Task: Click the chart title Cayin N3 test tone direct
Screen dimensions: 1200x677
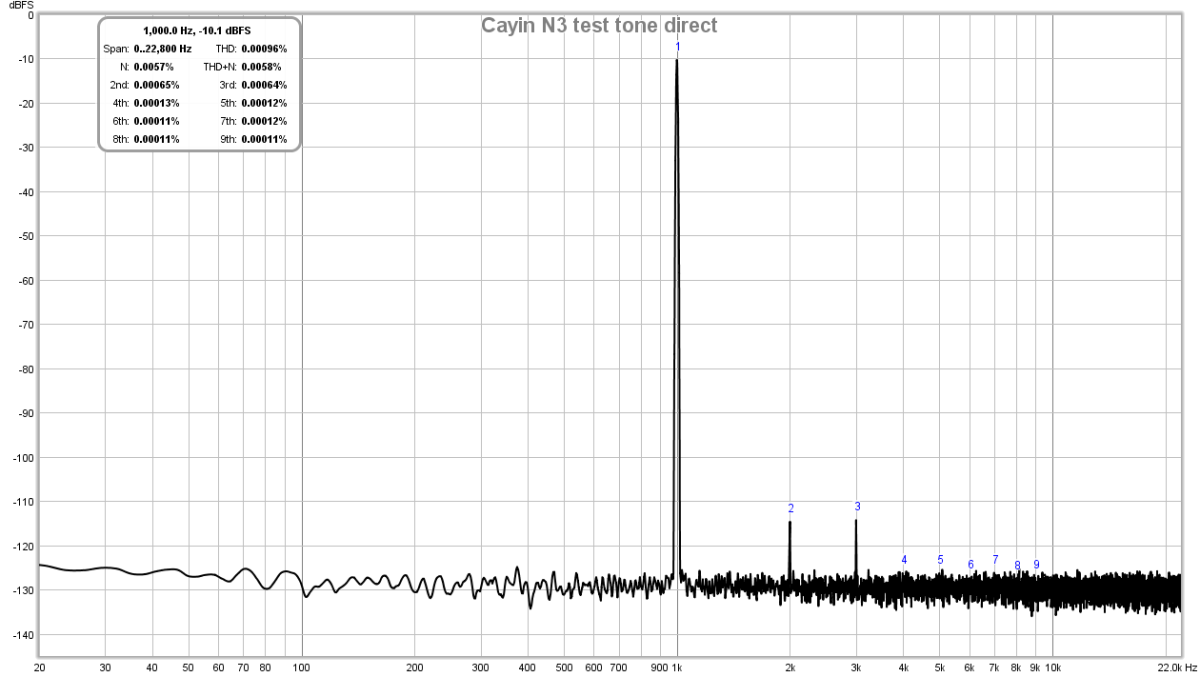Action: [x=599, y=27]
